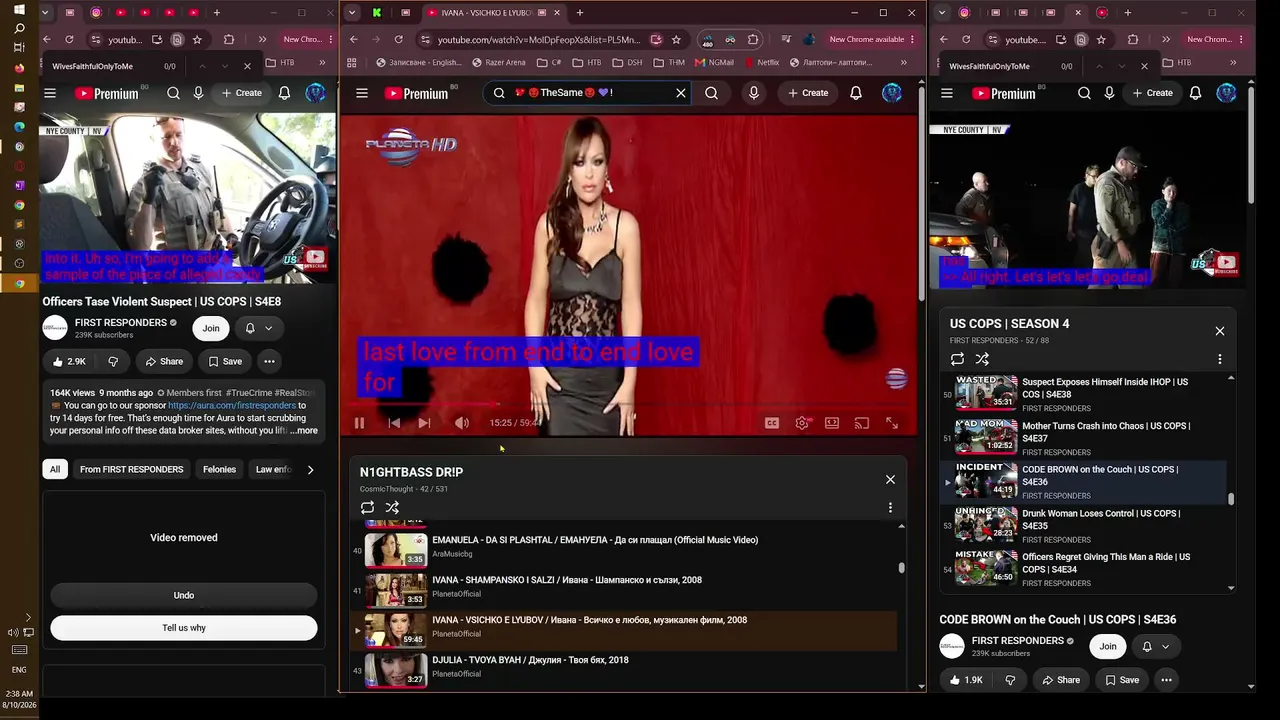Close the N1GHTBASS DR!P playlist panel
1280x720 pixels.
click(890, 479)
